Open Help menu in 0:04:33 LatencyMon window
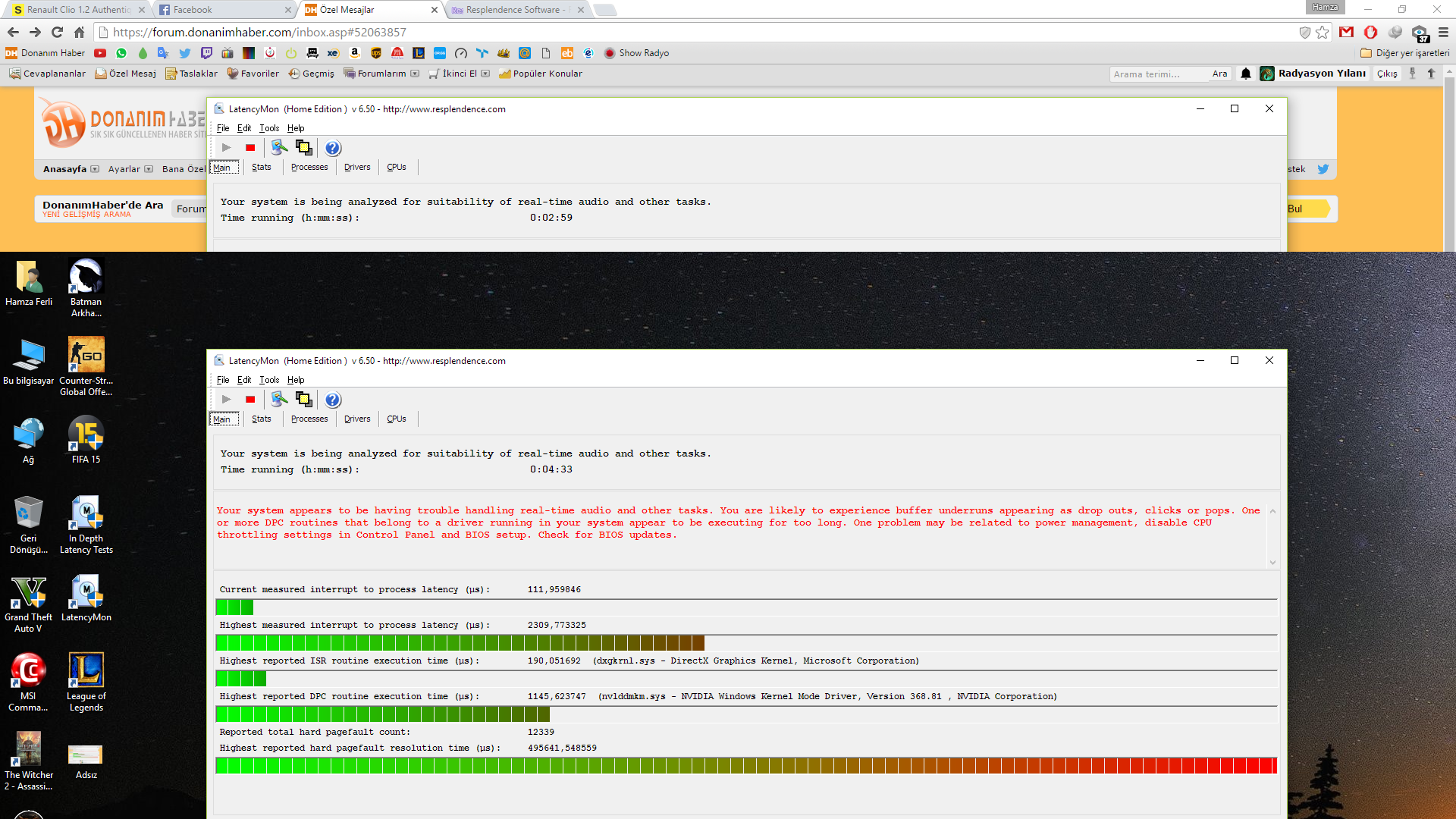This screenshot has width=1456, height=819. point(296,380)
